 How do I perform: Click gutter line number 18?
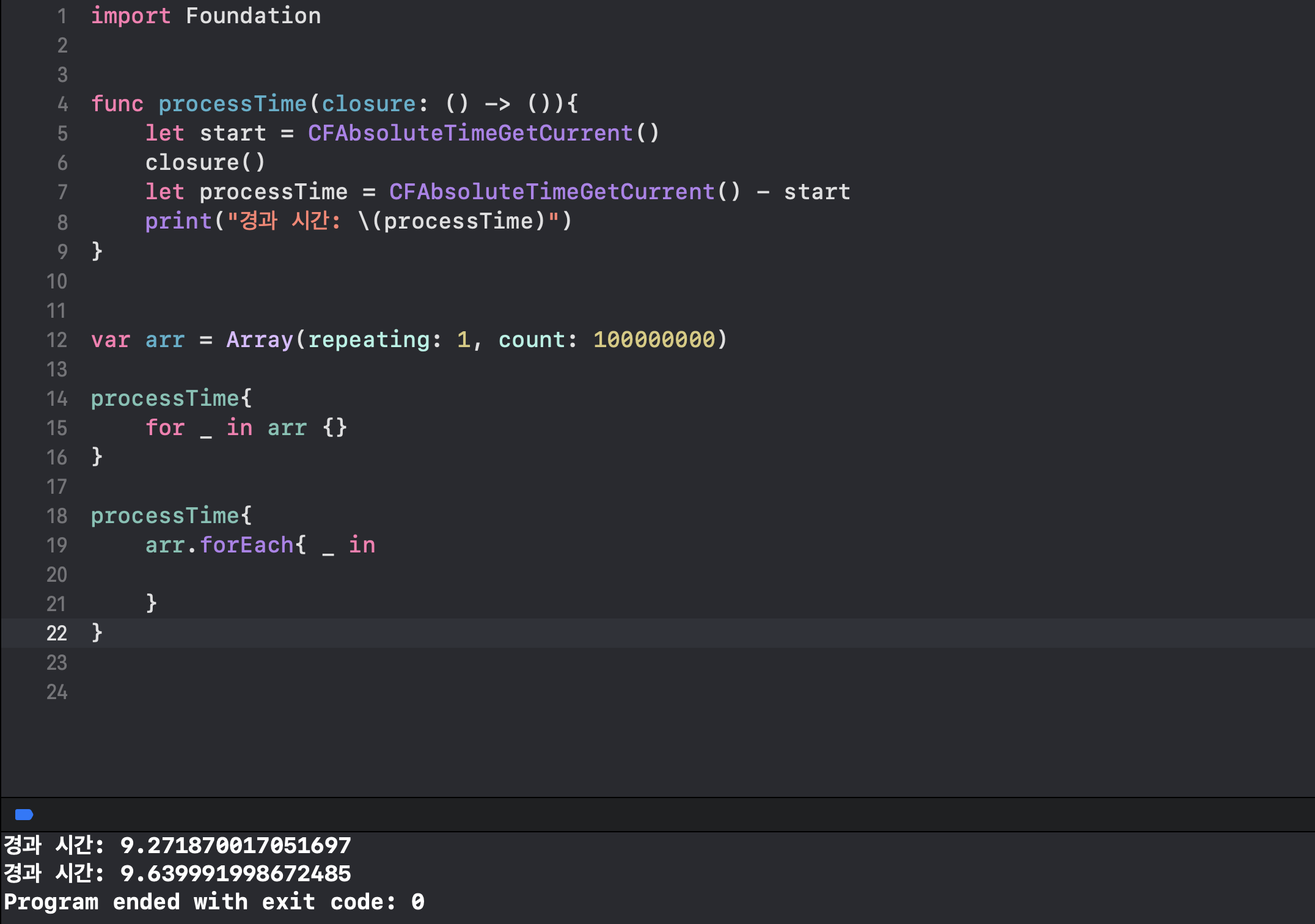click(x=57, y=516)
